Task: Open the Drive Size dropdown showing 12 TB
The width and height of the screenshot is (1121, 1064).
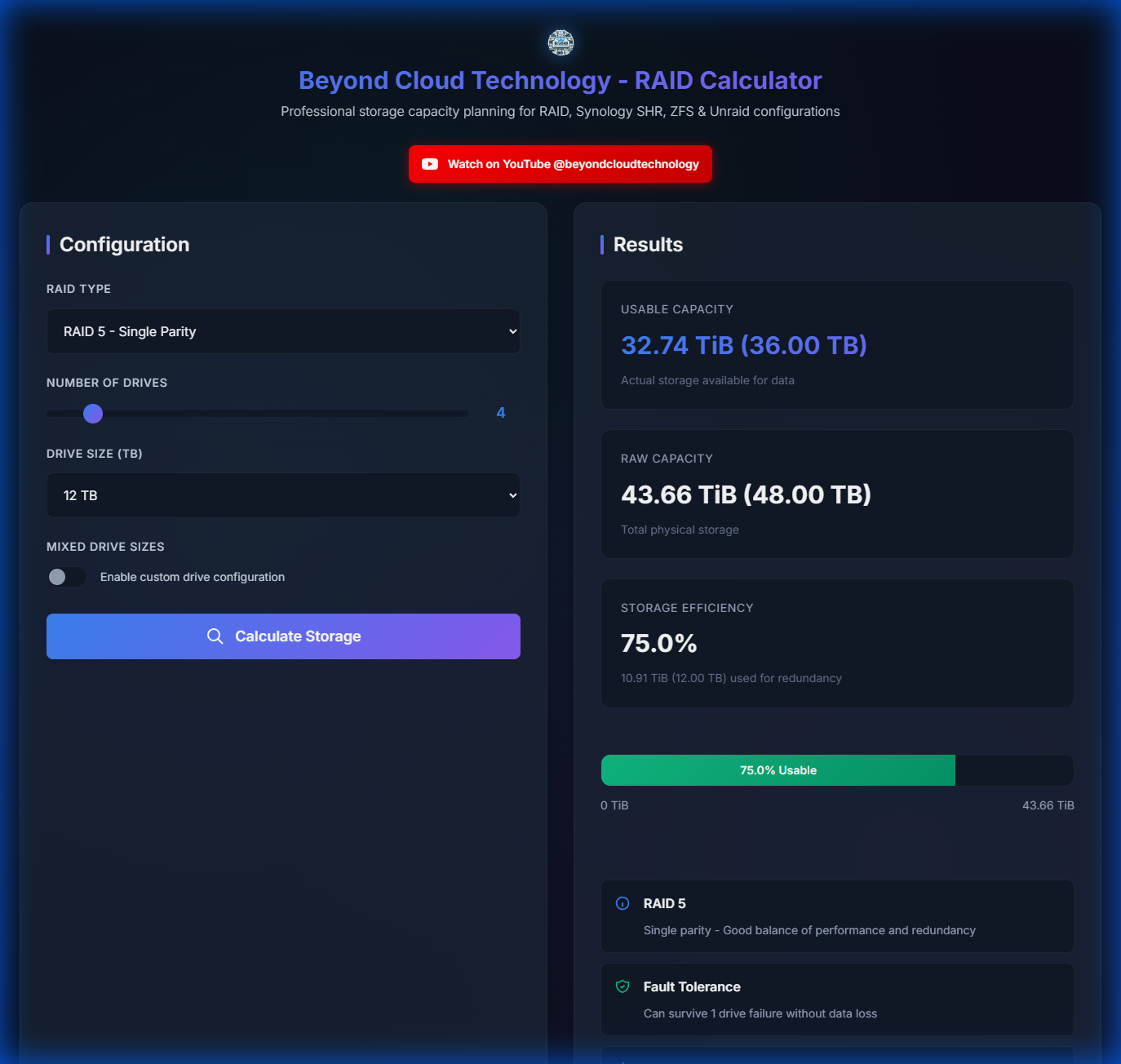Action: coord(282,495)
